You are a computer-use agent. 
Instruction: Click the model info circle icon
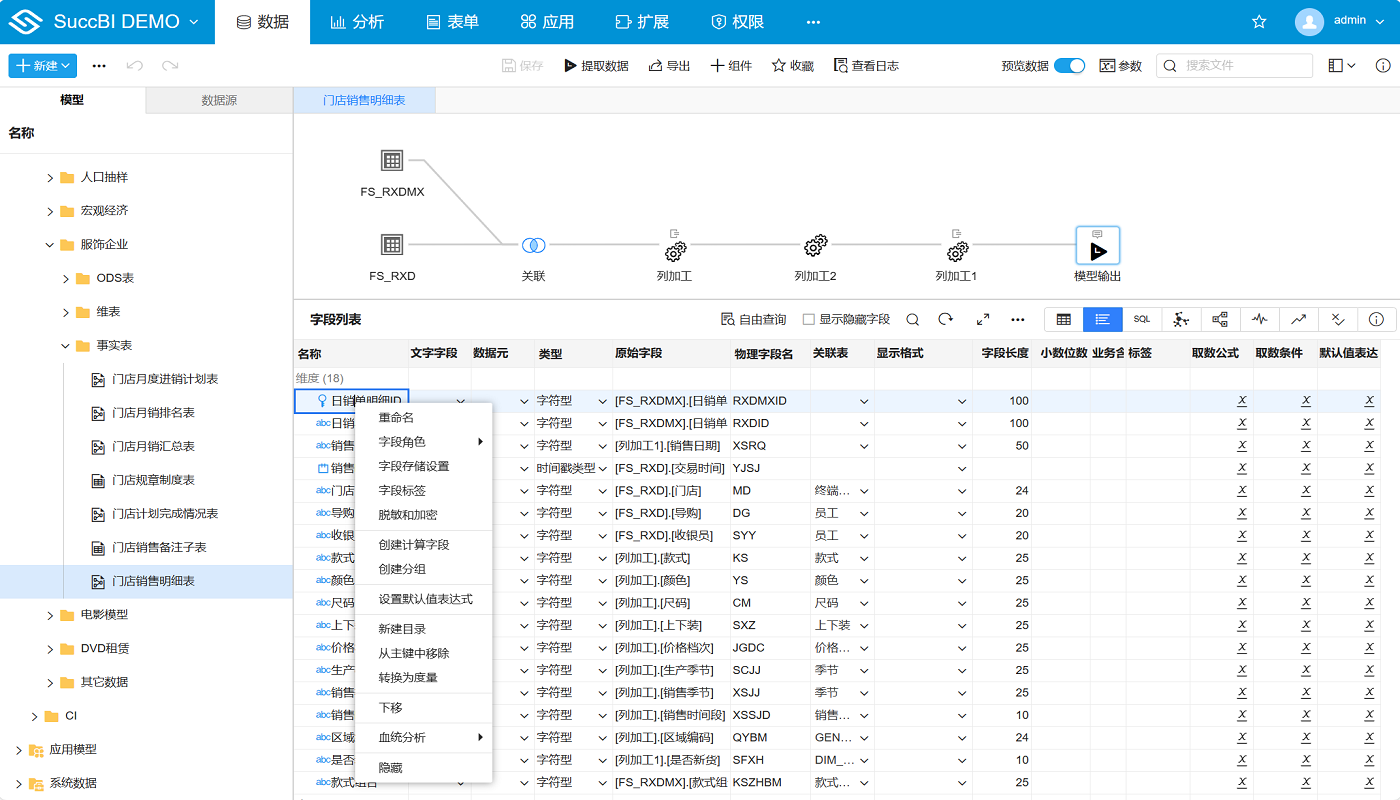pos(1377,319)
